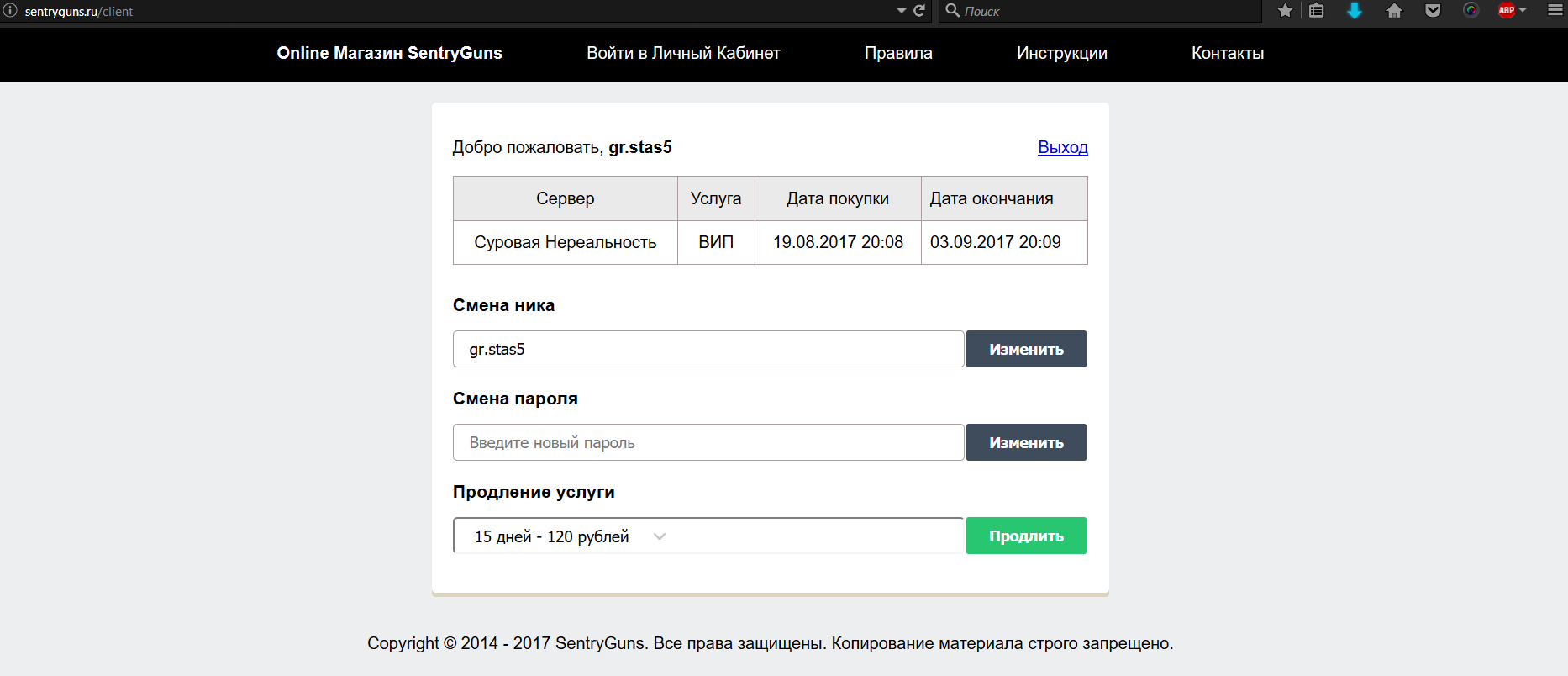Open downloads via the blue arrow icon
The width and height of the screenshot is (1568, 676).
pos(1355,11)
